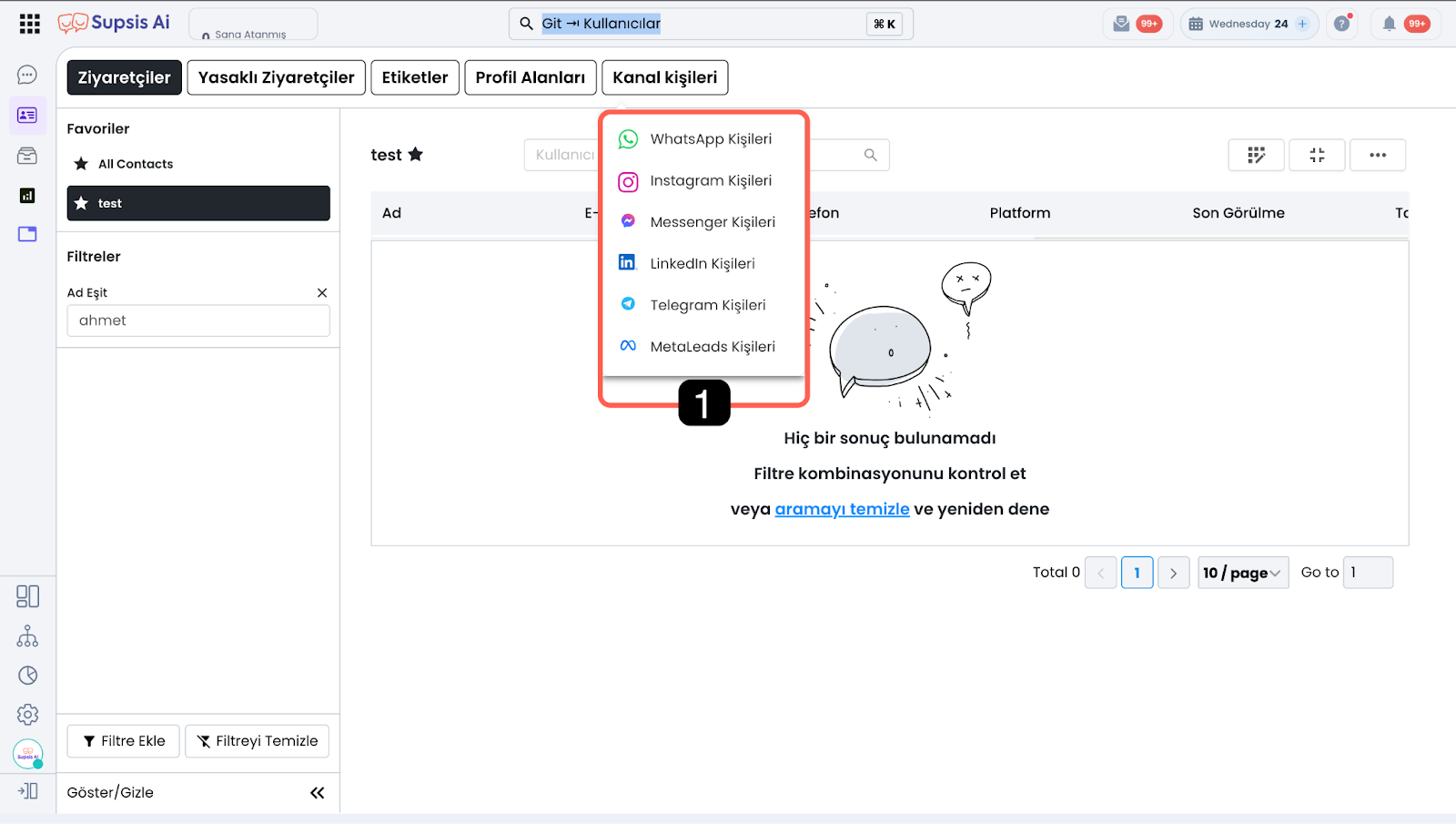
Task: Click the column edit grid icon
Action: pos(1256,155)
